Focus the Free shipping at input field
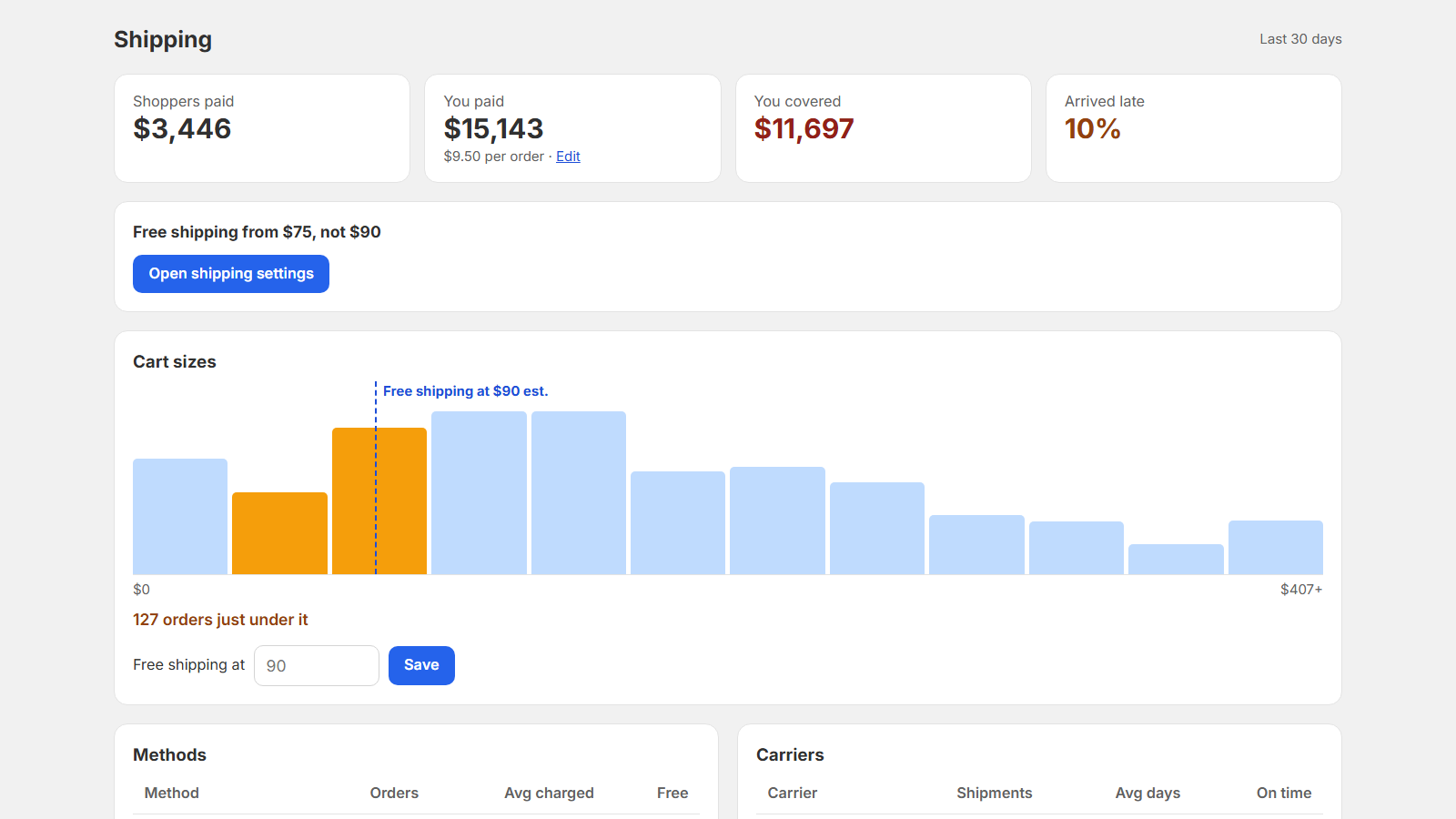The image size is (1456, 819). 317,665
